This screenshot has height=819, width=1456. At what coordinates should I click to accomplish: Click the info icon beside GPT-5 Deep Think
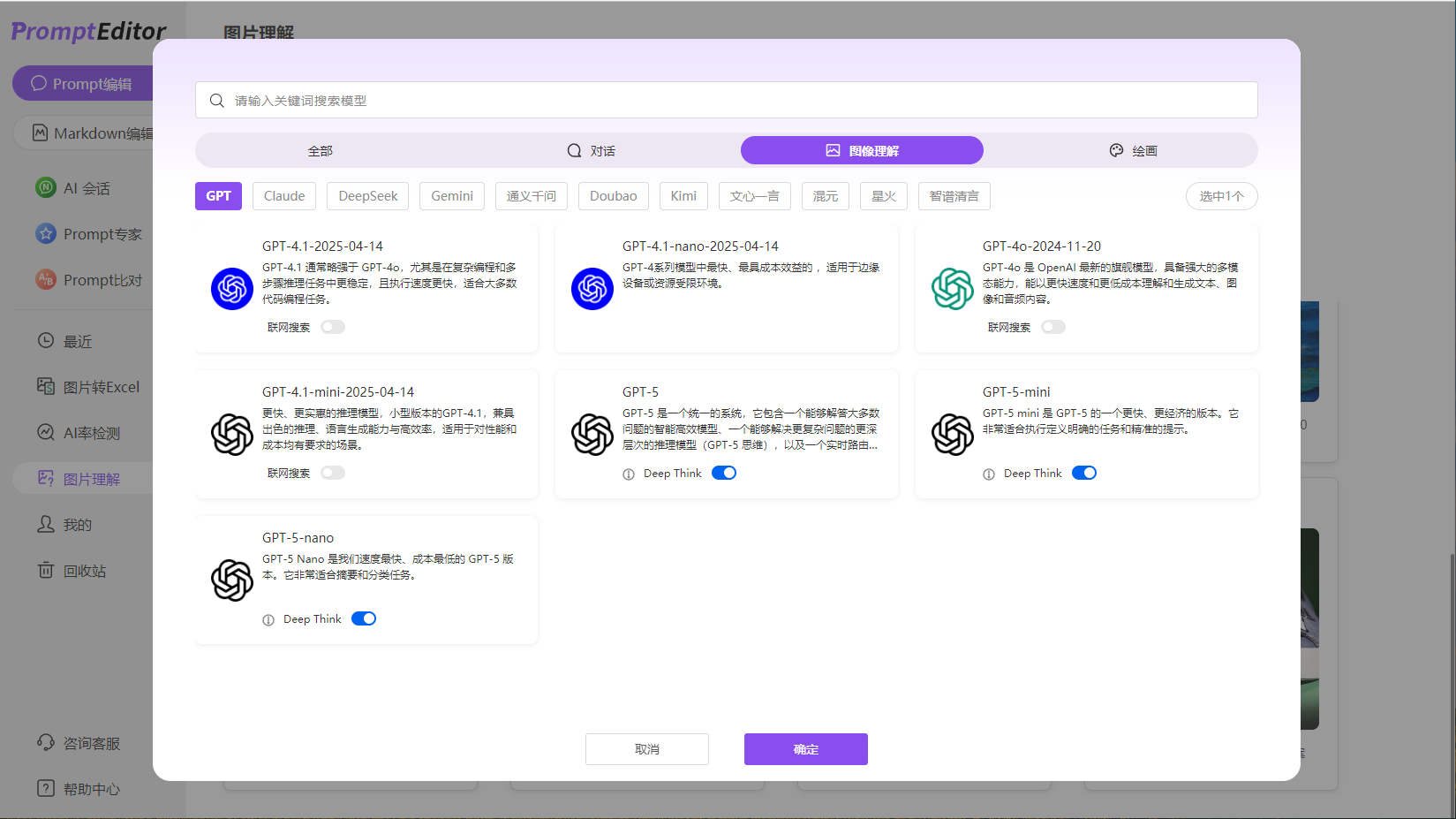[629, 474]
